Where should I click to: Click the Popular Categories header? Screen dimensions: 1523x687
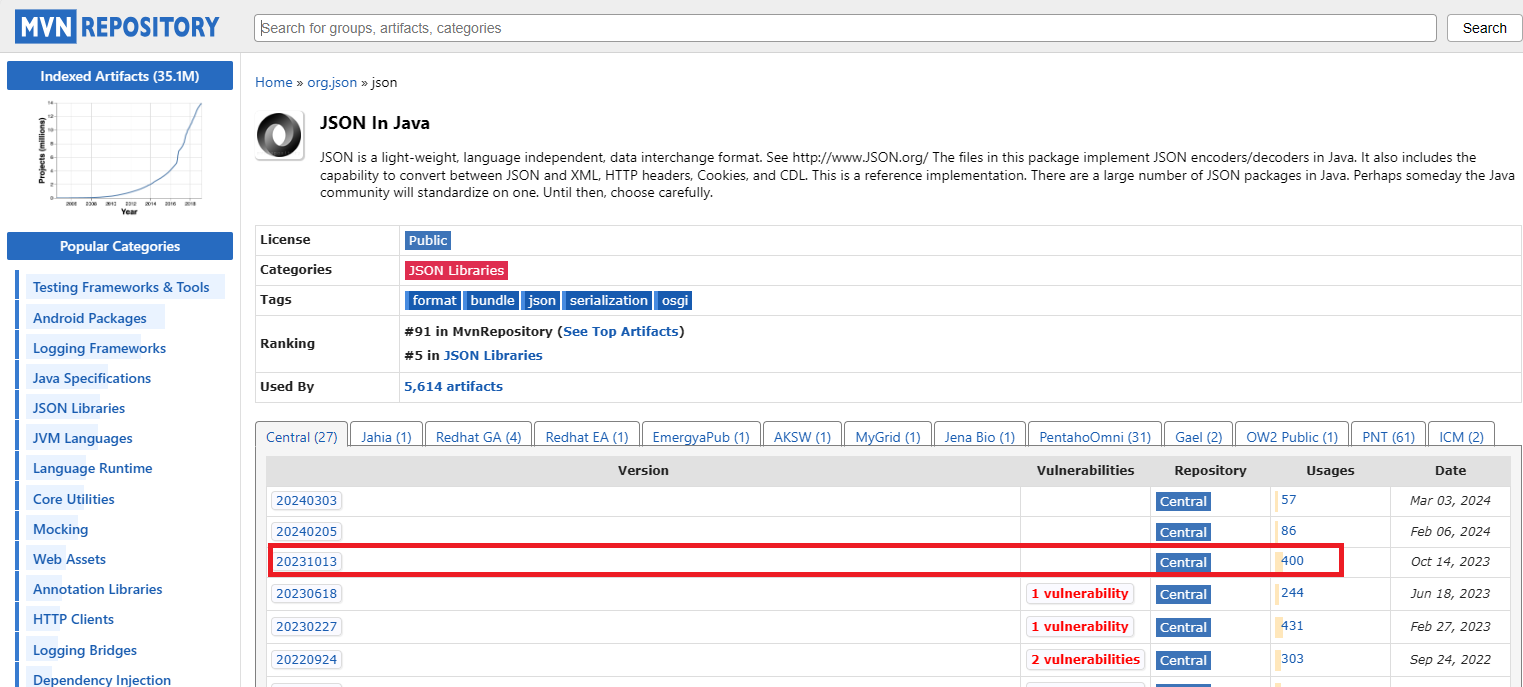click(120, 246)
